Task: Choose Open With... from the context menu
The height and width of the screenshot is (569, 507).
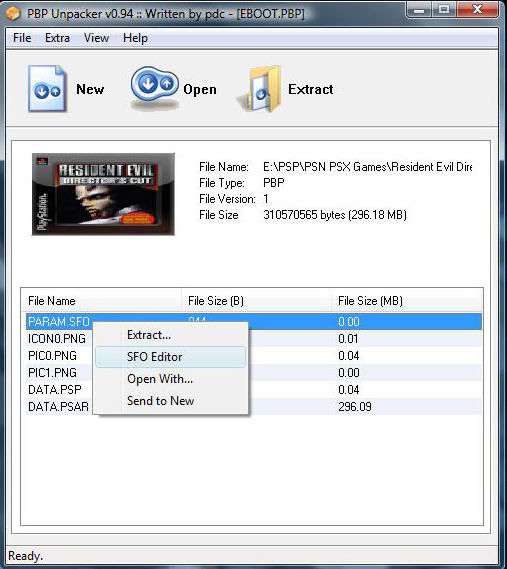Action: tap(171, 379)
